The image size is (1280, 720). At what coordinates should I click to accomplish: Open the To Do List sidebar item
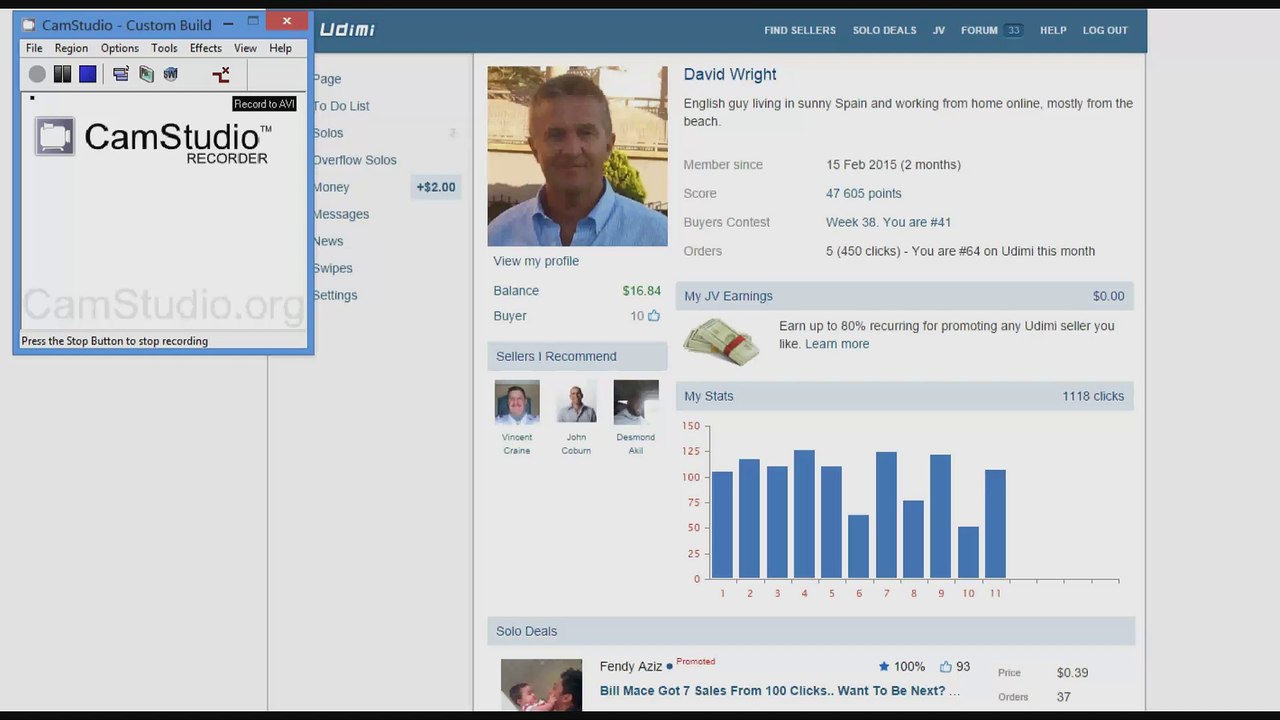point(341,106)
